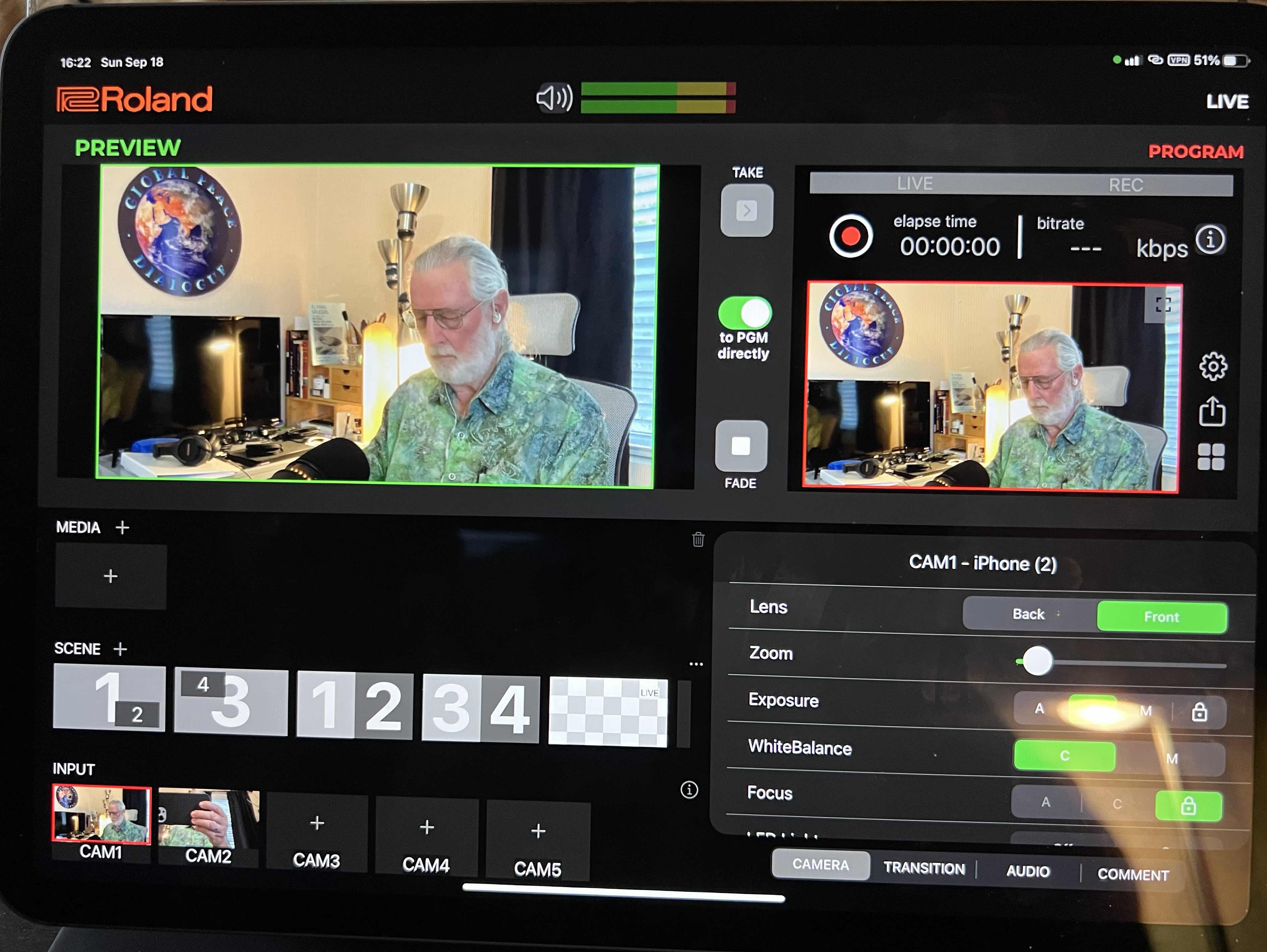Viewport: 1267px width, 952px height.
Task: Start recording with the red record button
Action: 850,236
